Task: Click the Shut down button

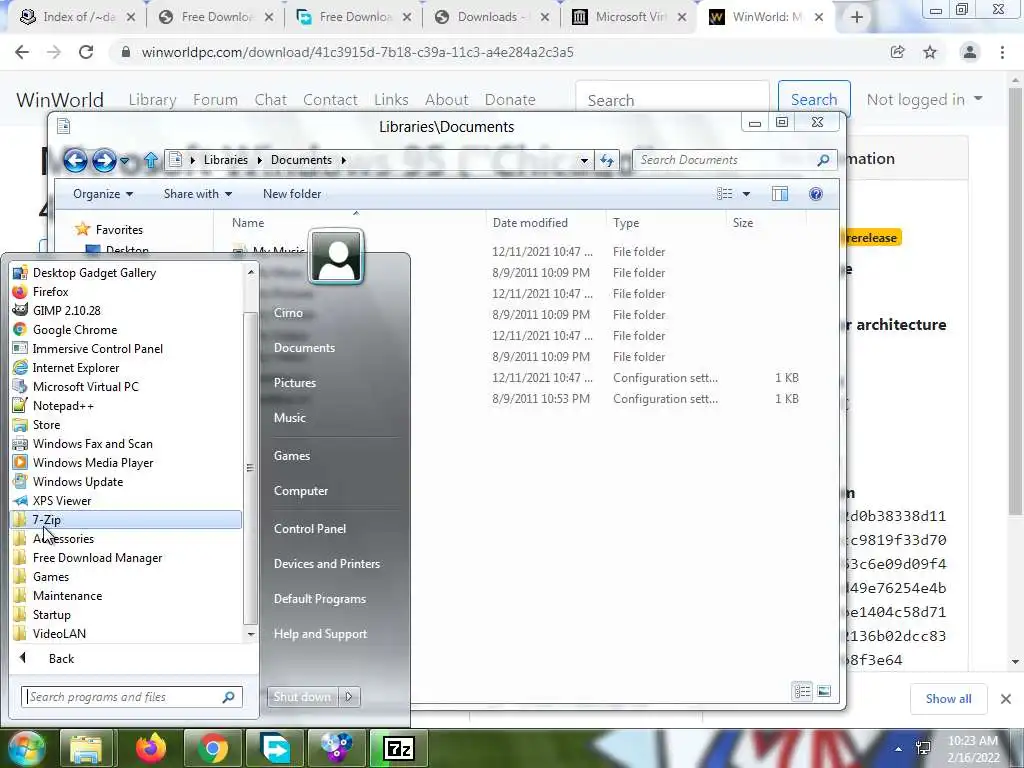Action: [x=302, y=697]
